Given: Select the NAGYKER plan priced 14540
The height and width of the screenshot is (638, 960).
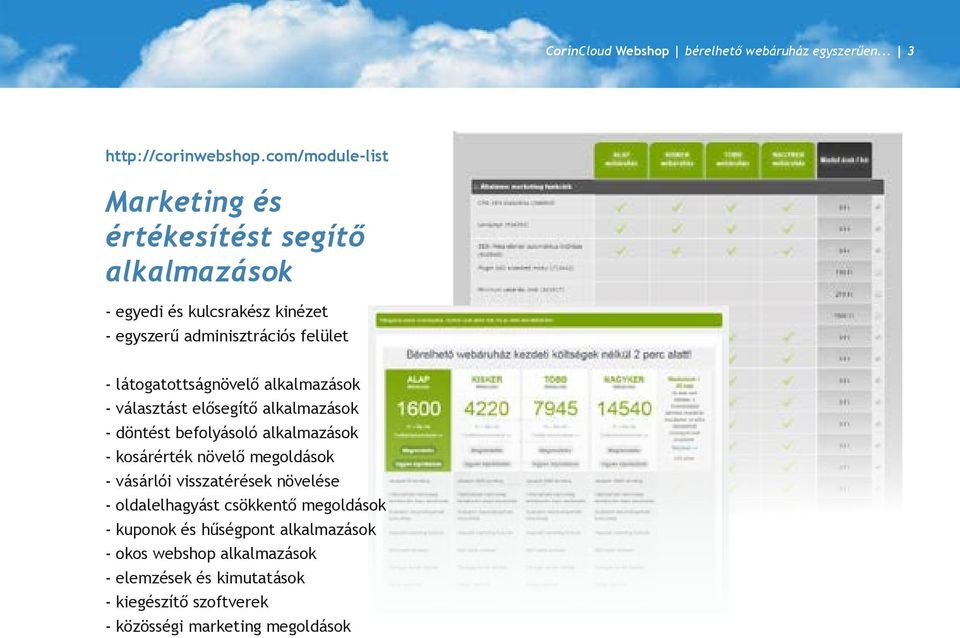Looking at the screenshot, I should click(624, 420).
